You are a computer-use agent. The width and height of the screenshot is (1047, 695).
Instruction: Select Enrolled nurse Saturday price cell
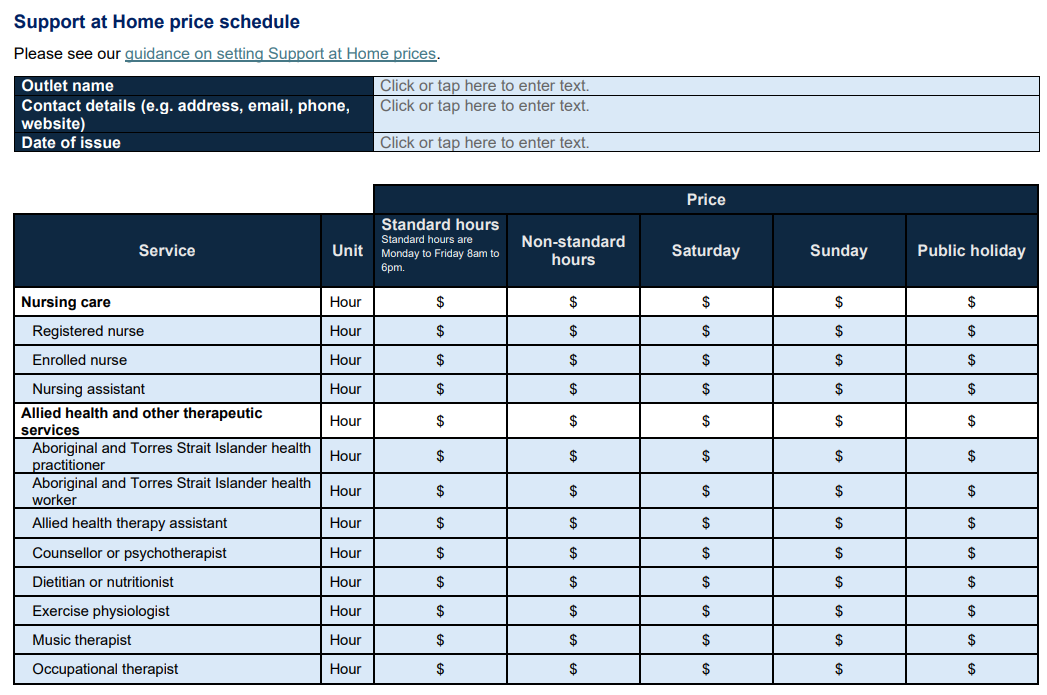706,360
